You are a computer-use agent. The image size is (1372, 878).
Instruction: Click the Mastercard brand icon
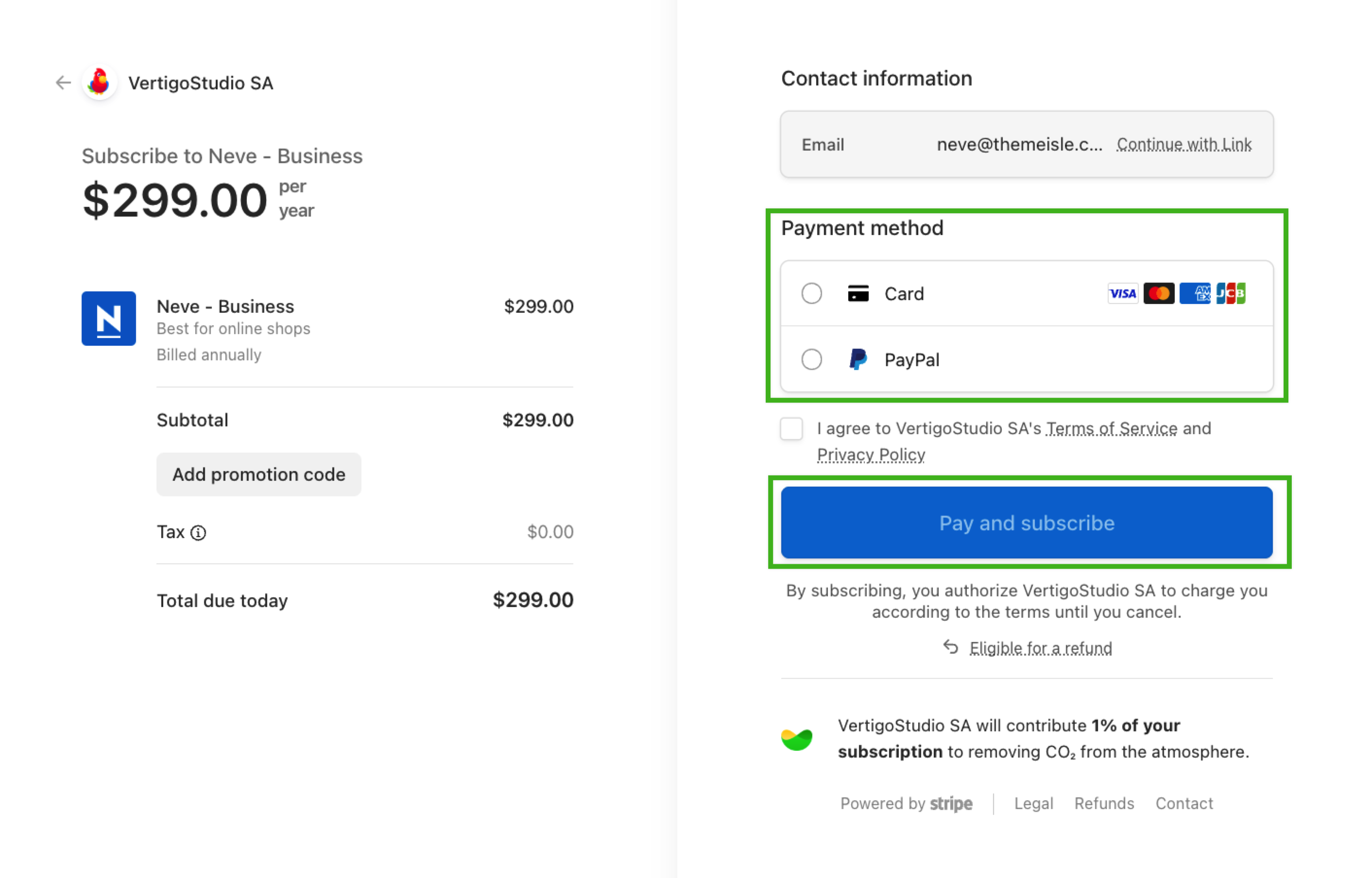click(1159, 294)
